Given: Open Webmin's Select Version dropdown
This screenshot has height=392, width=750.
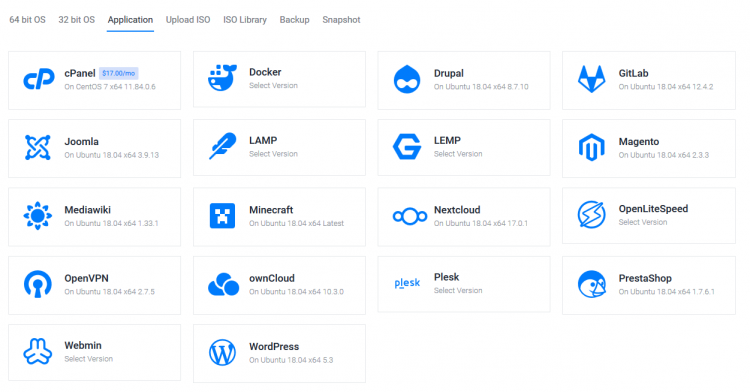Looking at the screenshot, I should coord(88,359).
